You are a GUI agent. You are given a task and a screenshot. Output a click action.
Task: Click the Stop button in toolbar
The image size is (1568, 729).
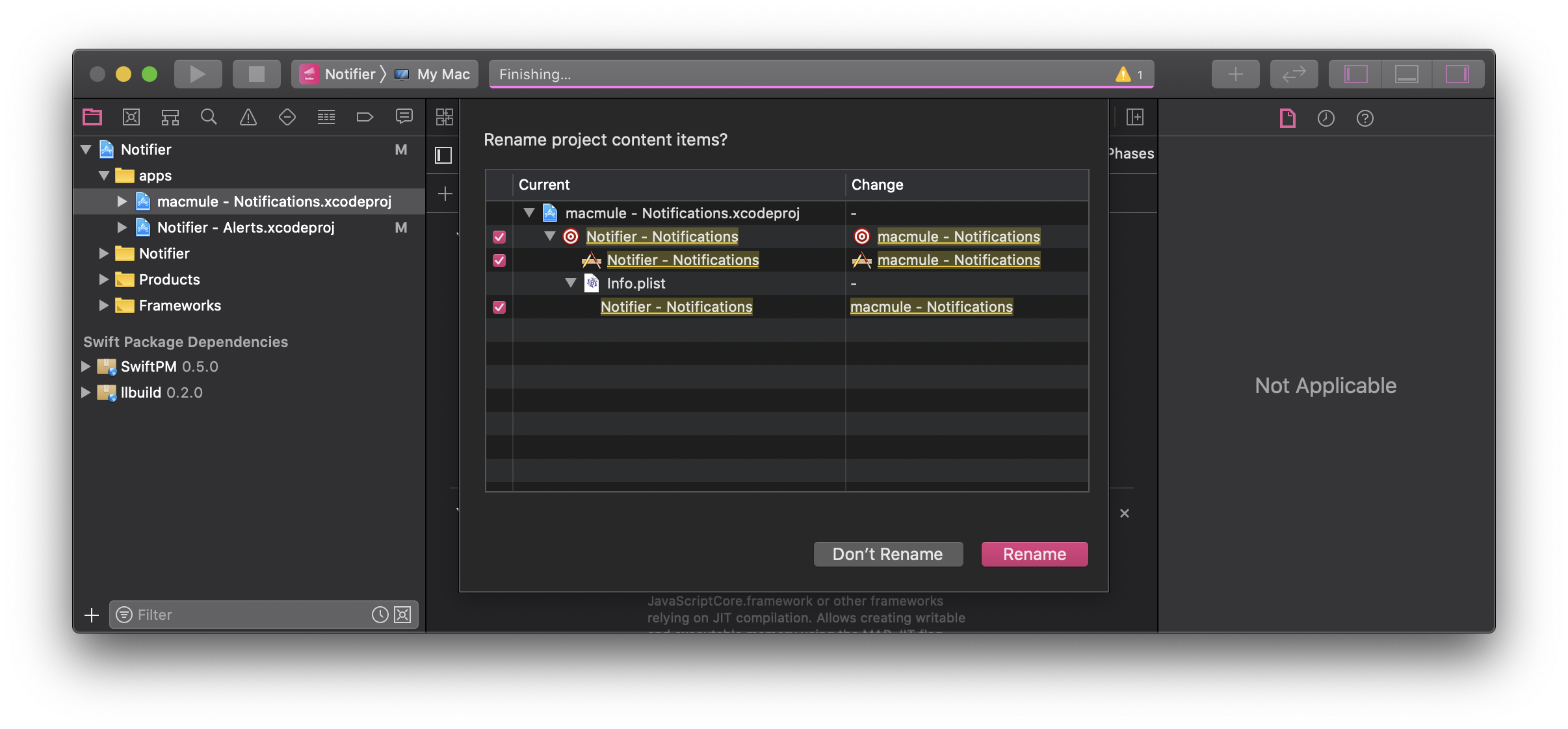pyautogui.click(x=257, y=74)
